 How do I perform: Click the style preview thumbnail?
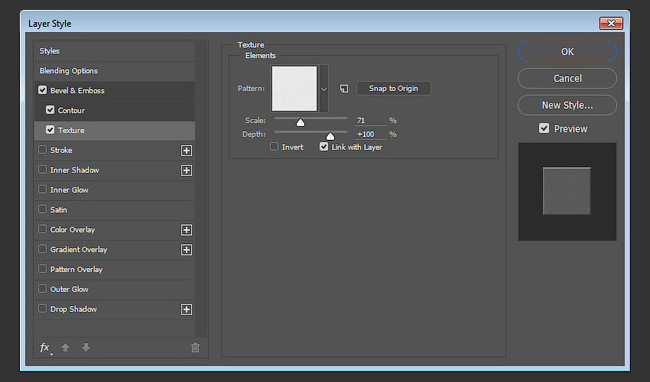pyautogui.click(x=567, y=191)
